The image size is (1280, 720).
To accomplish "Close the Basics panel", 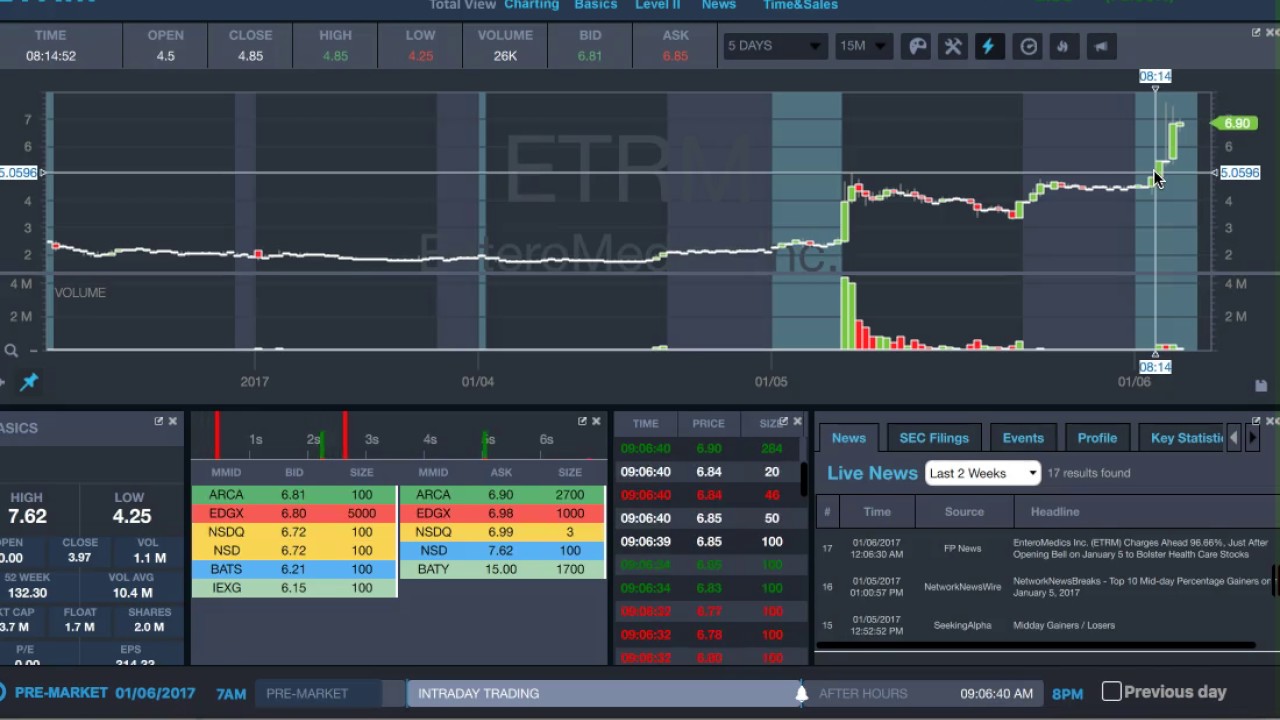I will tap(172, 421).
